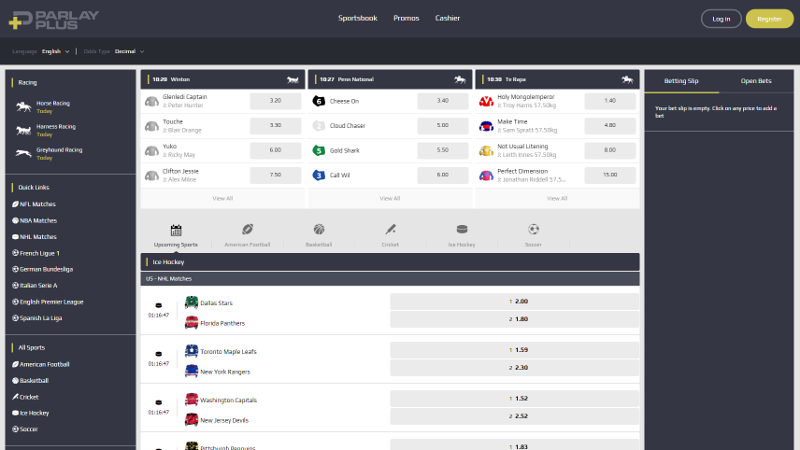Select Perfect Dimension odds 15.00
Screen dimensions: 800x450
[x=610, y=175]
